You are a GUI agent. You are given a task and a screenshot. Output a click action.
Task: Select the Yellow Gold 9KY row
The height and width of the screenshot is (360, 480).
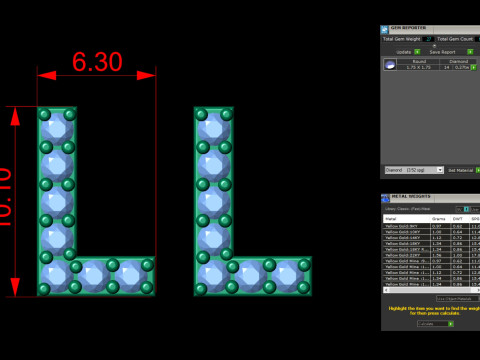click(432, 226)
